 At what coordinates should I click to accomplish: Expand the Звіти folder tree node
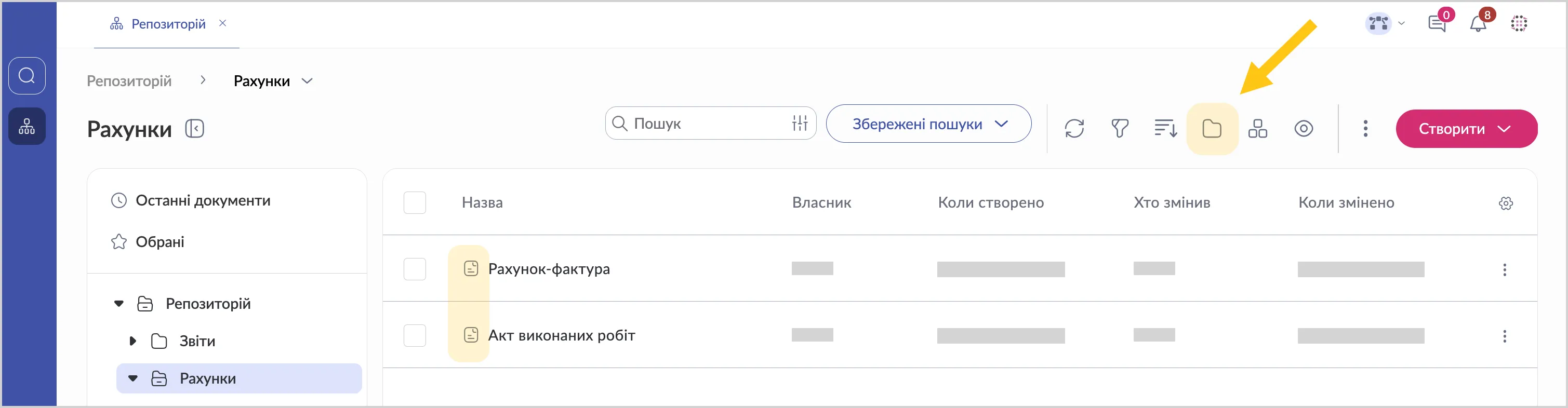pyautogui.click(x=132, y=341)
